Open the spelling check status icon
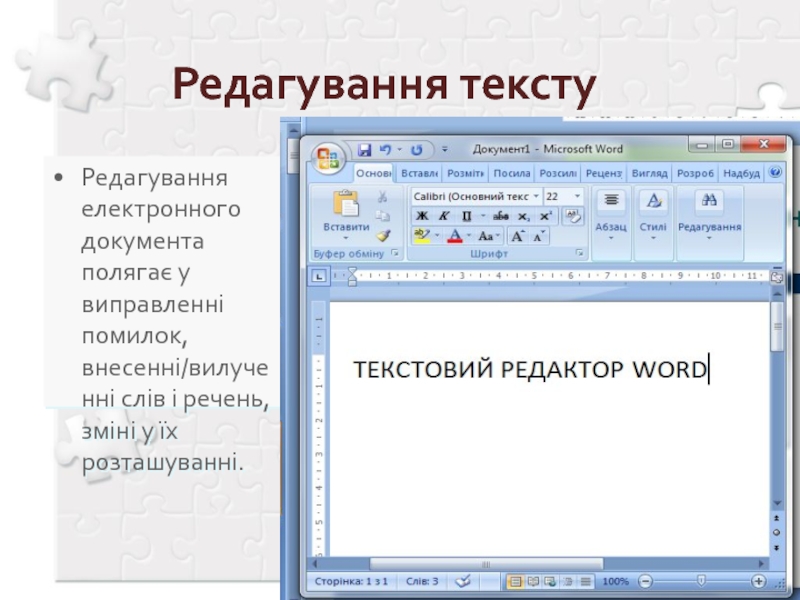Screen dimensions: 800x600 click(463, 581)
